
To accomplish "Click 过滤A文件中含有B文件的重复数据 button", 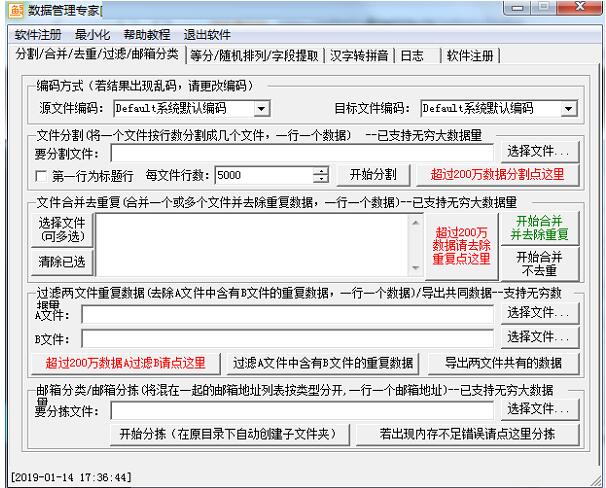I will point(323,363).
